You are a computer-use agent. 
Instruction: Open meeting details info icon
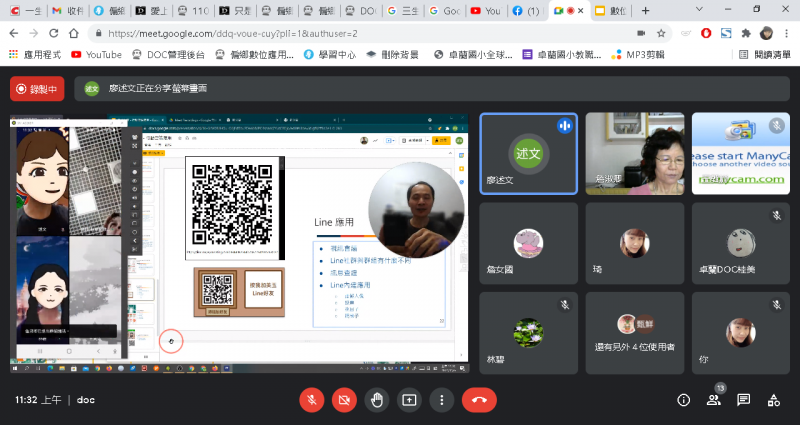tap(683, 400)
